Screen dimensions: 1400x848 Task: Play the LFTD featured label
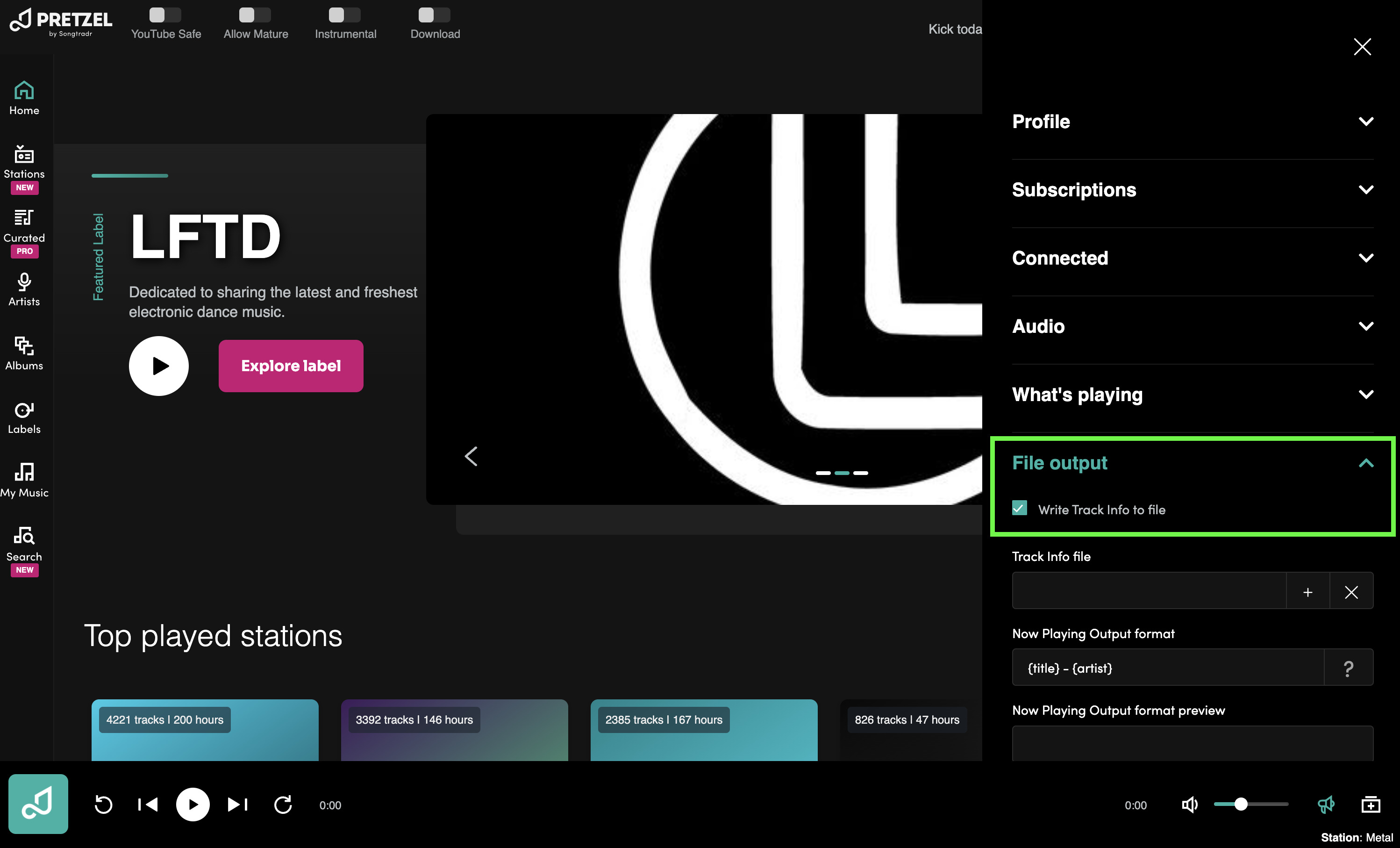[x=158, y=366]
